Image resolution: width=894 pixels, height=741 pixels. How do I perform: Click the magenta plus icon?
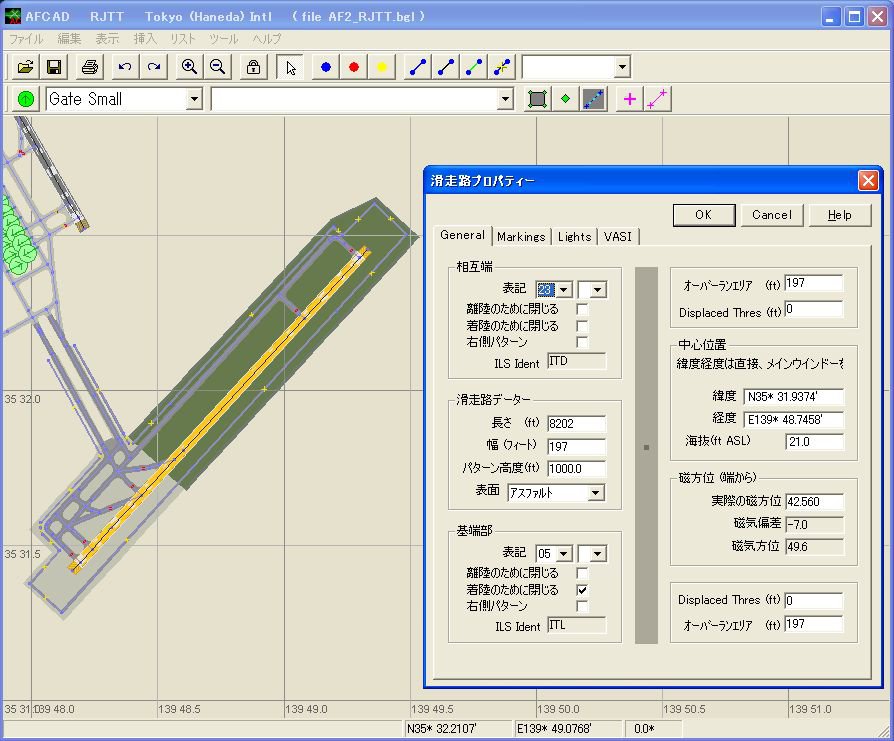629,99
